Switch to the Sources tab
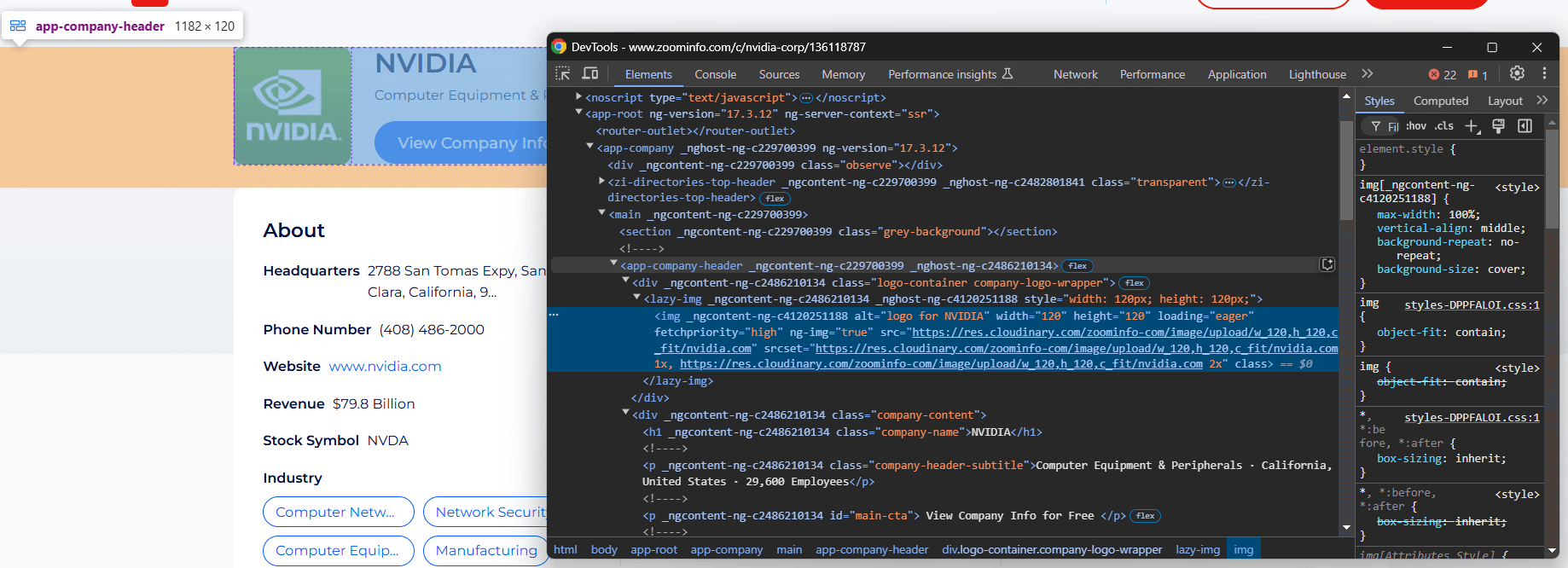Image resolution: width=1568 pixels, height=568 pixels. click(779, 75)
